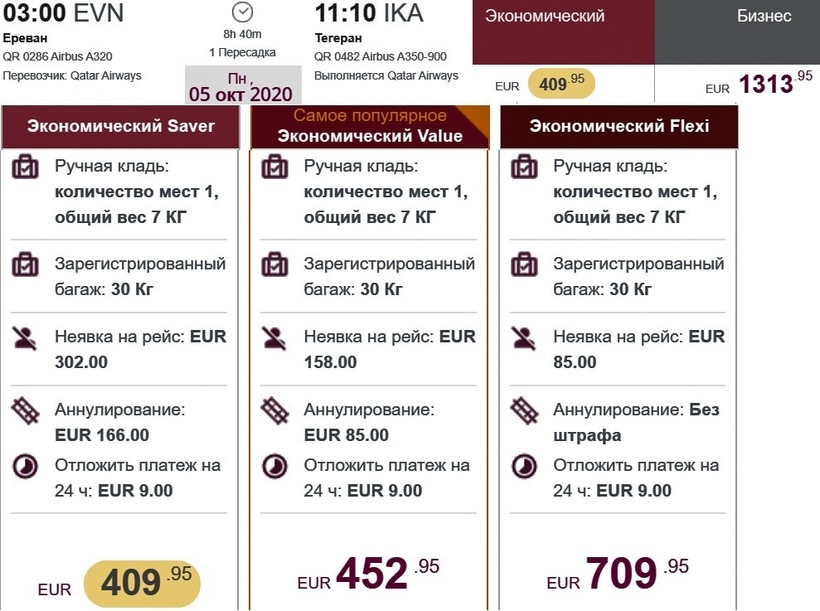Click no-show icon in Flexi column
Screen dimensions: 820x611
(524, 337)
